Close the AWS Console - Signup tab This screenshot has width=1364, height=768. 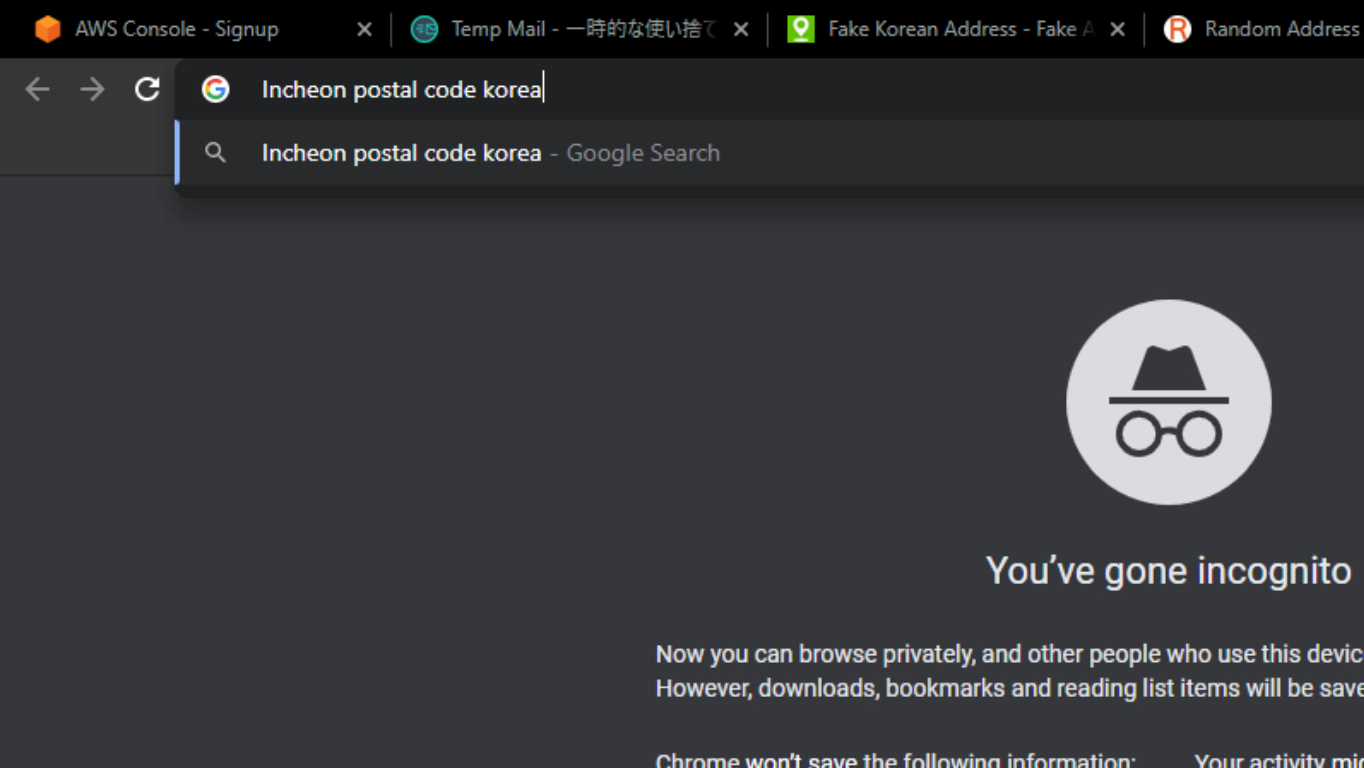(364, 30)
